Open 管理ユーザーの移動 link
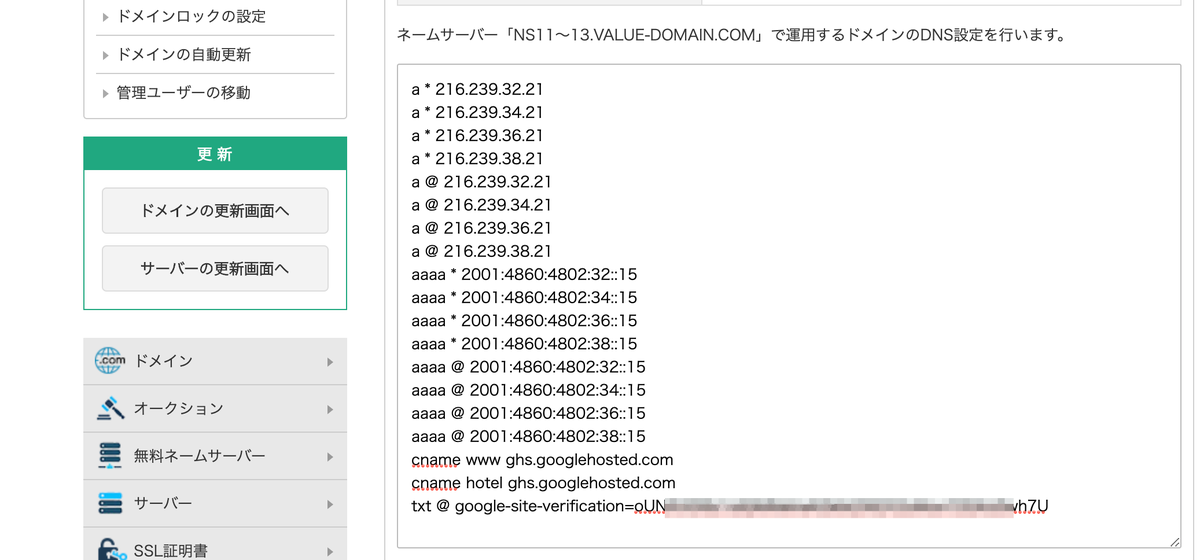The image size is (1200, 560). (x=184, y=93)
